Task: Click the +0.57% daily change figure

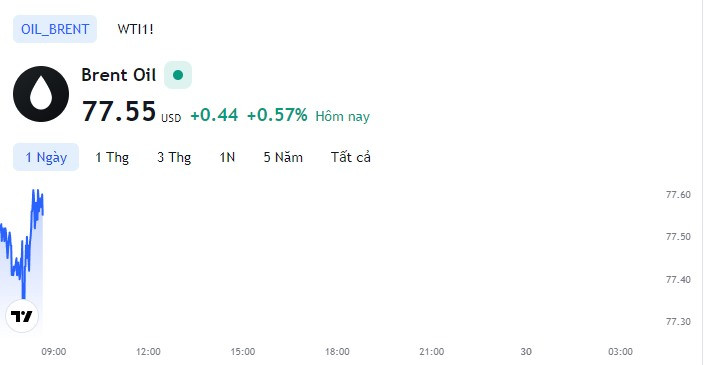Action: click(x=277, y=115)
